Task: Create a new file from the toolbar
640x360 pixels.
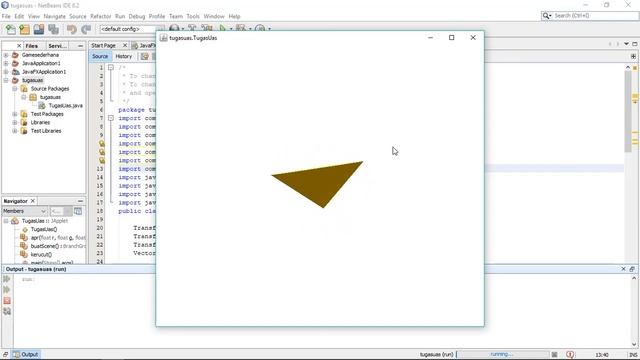Action: pyautogui.click(x=11, y=29)
